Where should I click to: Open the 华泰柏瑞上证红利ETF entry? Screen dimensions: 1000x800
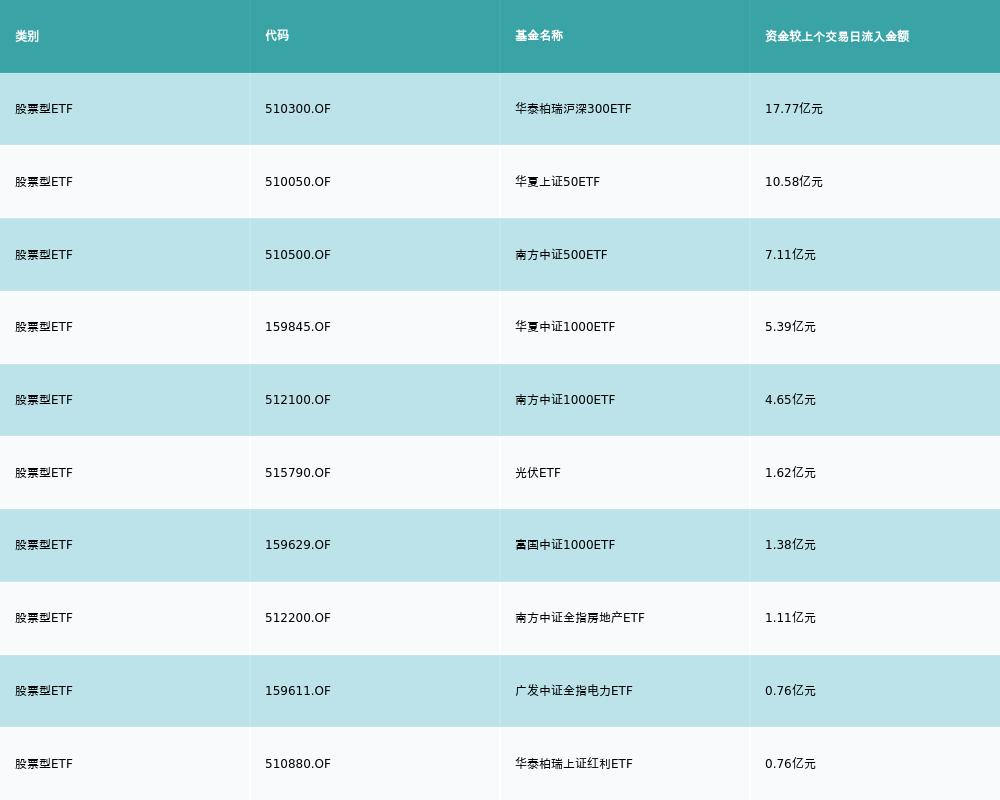click(574, 764)
